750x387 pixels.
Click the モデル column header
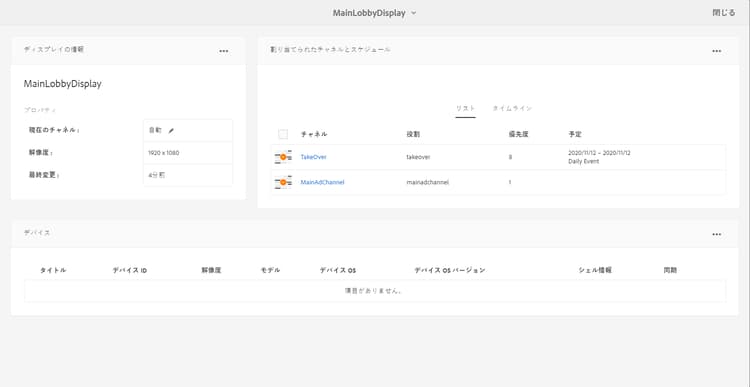[270, 270]
